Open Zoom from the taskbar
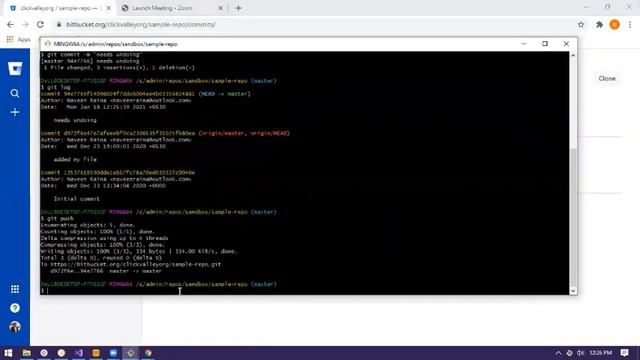This screenshot has height=360, width=640. pos(113,353)
